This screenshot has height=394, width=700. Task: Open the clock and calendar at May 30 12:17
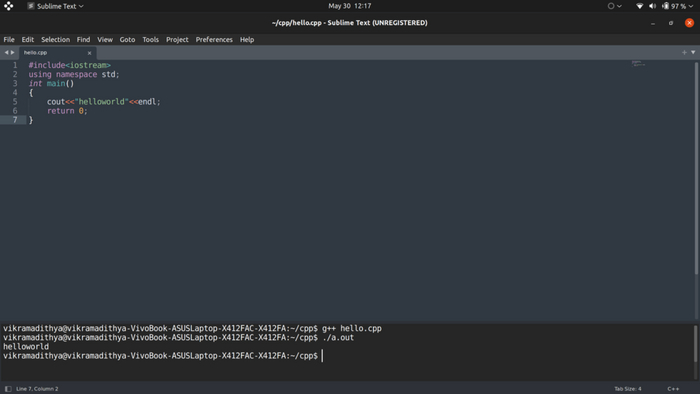coord(350,6)
